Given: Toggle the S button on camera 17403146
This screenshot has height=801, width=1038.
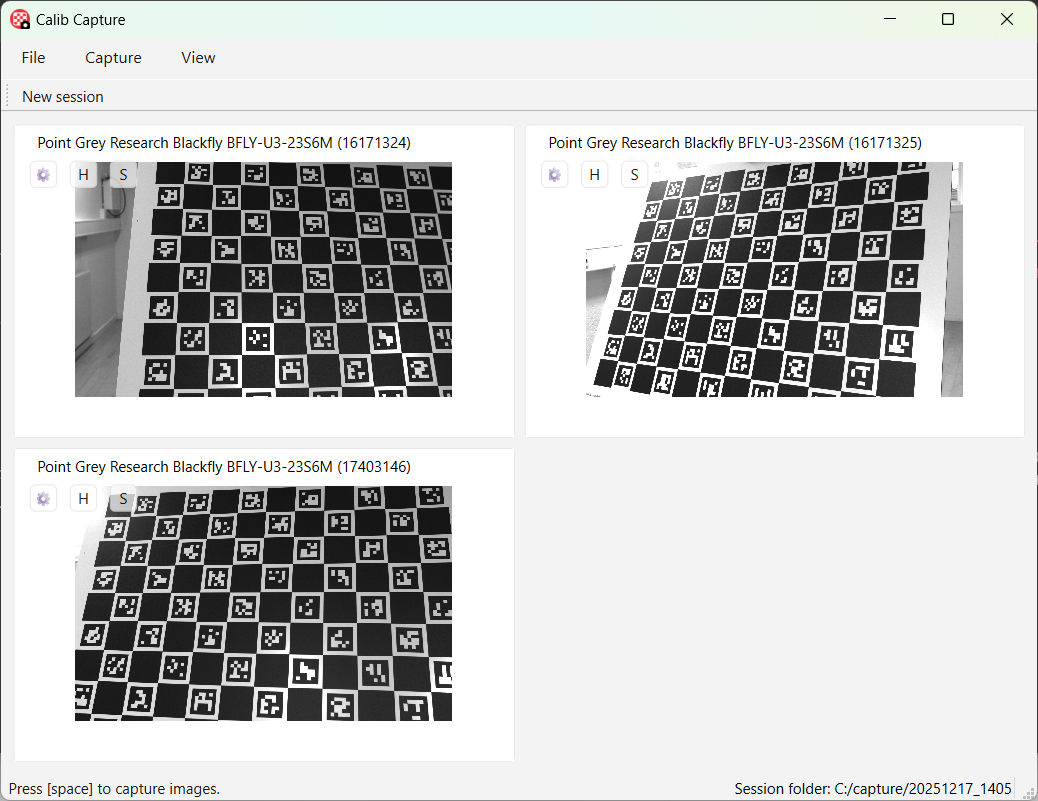Looking at the screenshot, I should [x=123, y=498].
